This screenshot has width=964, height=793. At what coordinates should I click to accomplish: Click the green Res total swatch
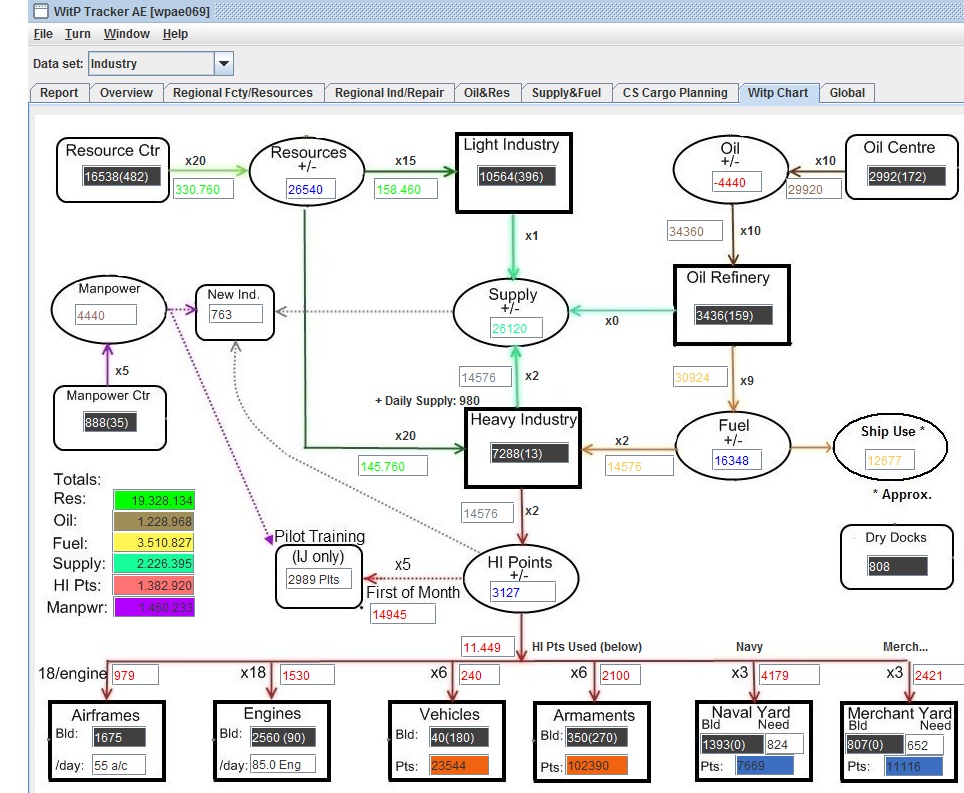coord(154,500)
